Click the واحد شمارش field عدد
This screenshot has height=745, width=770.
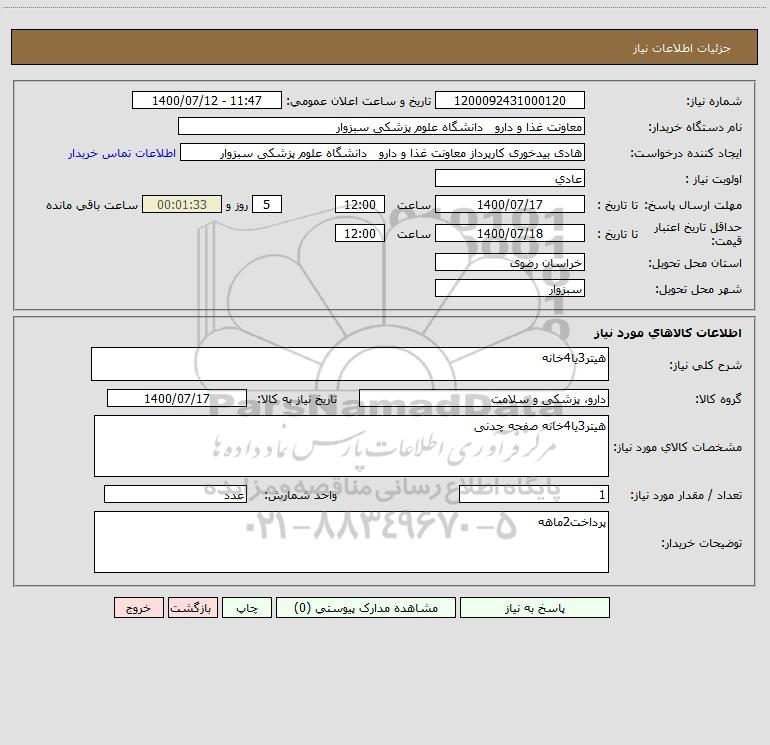(175, 494)
